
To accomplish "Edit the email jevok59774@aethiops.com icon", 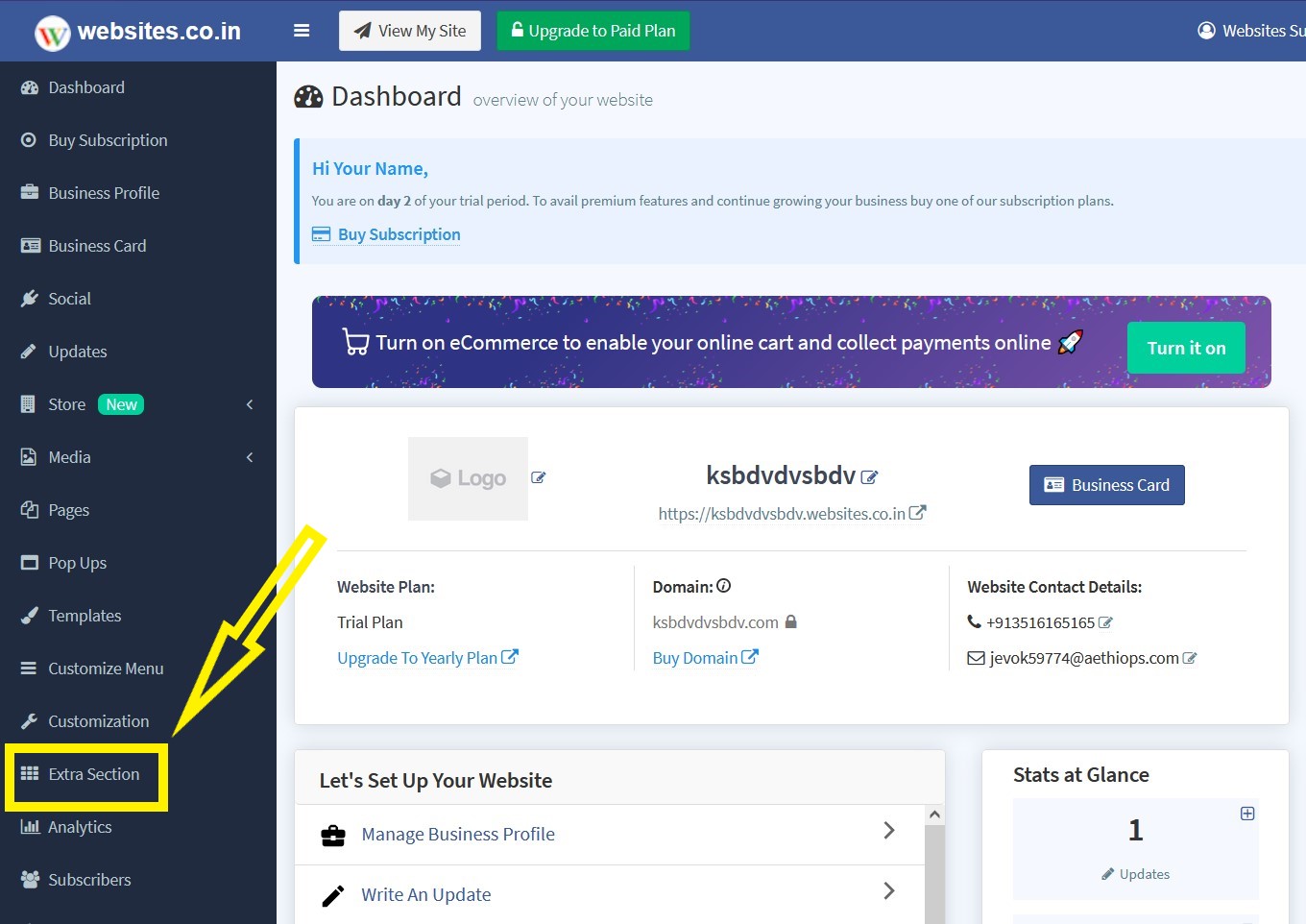I will pos(1190,658).
